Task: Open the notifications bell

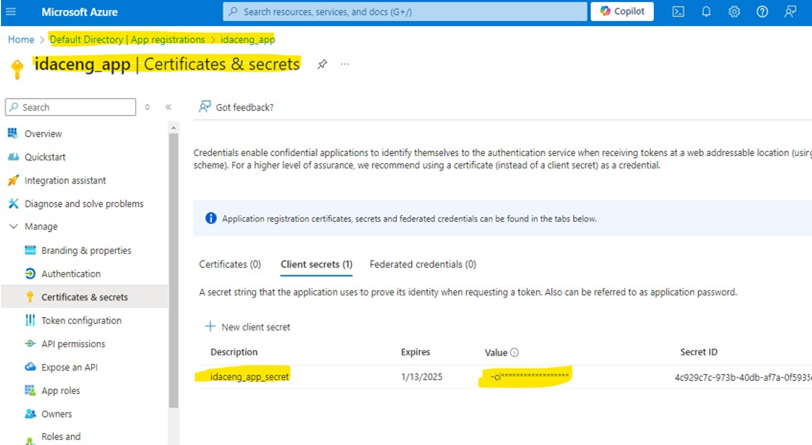Action: [x=706, y=12]
